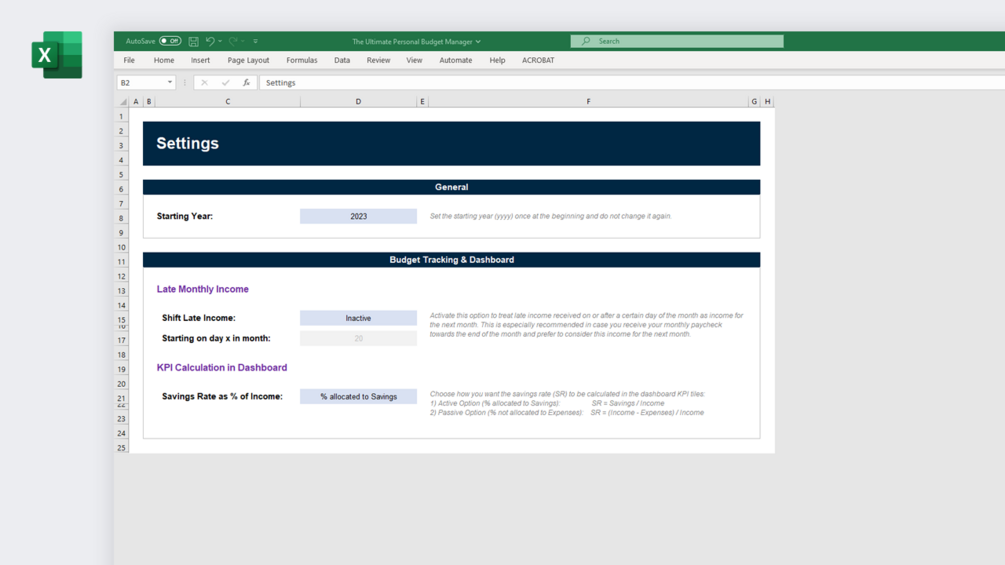Click the KPI Calculation in Dashboard heading
This screenshot has width=1005, height=565.
pyautogui.click(x=222, y=368)
